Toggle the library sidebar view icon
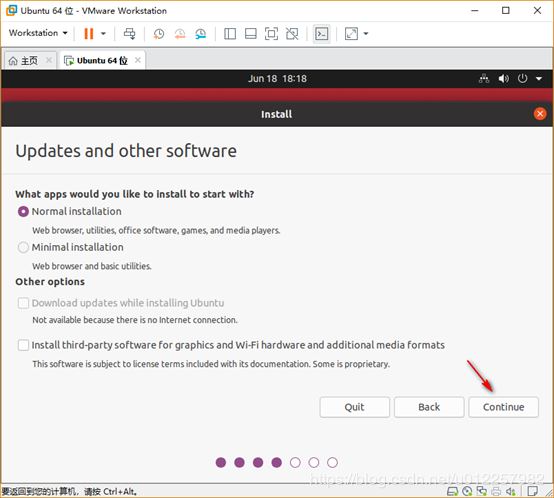Image resolution: width=554 pixels, height=498 pixels. click(230, 34)
